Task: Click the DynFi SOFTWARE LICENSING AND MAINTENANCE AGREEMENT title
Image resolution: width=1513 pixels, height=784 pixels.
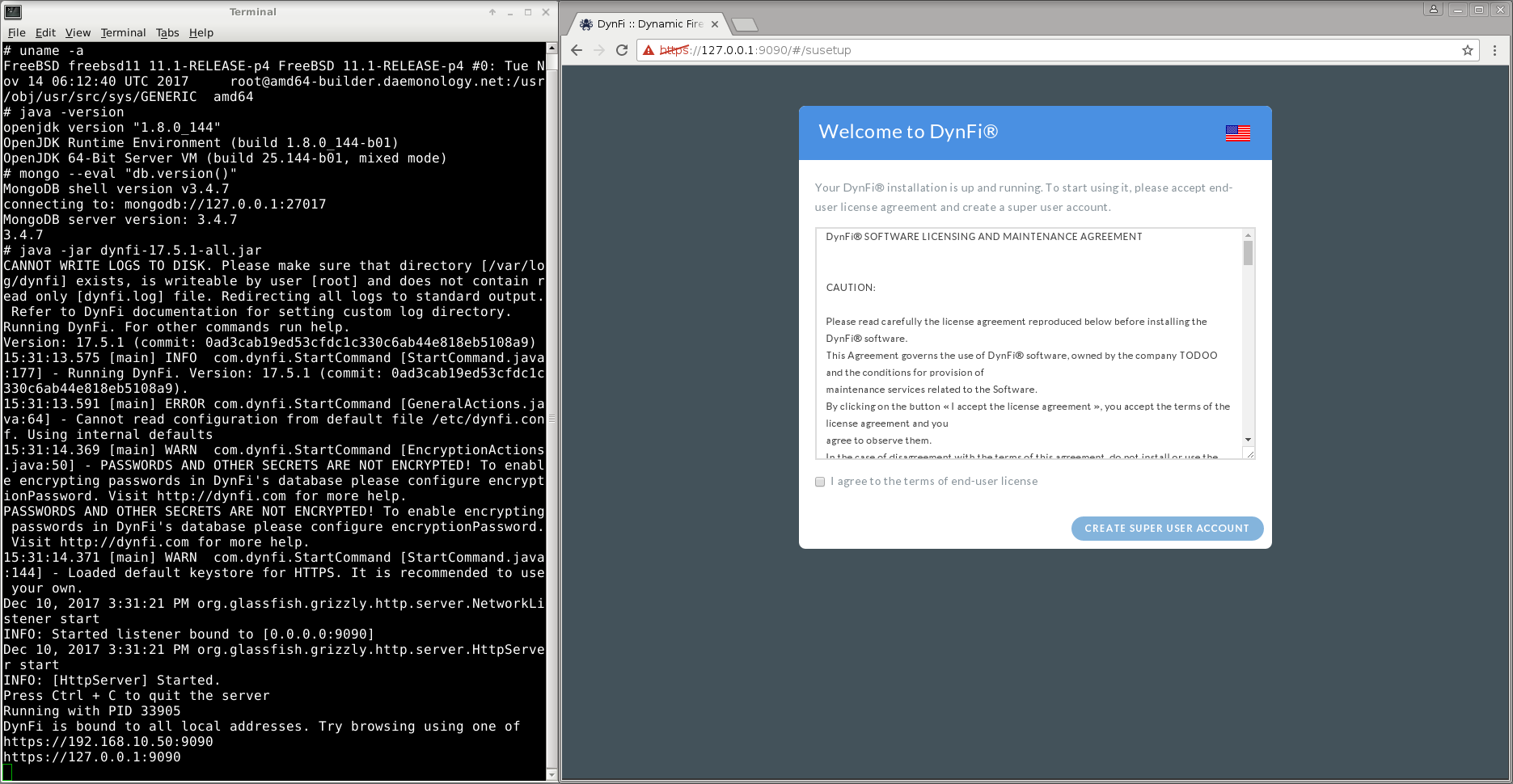Action: (x=984, y=237)
